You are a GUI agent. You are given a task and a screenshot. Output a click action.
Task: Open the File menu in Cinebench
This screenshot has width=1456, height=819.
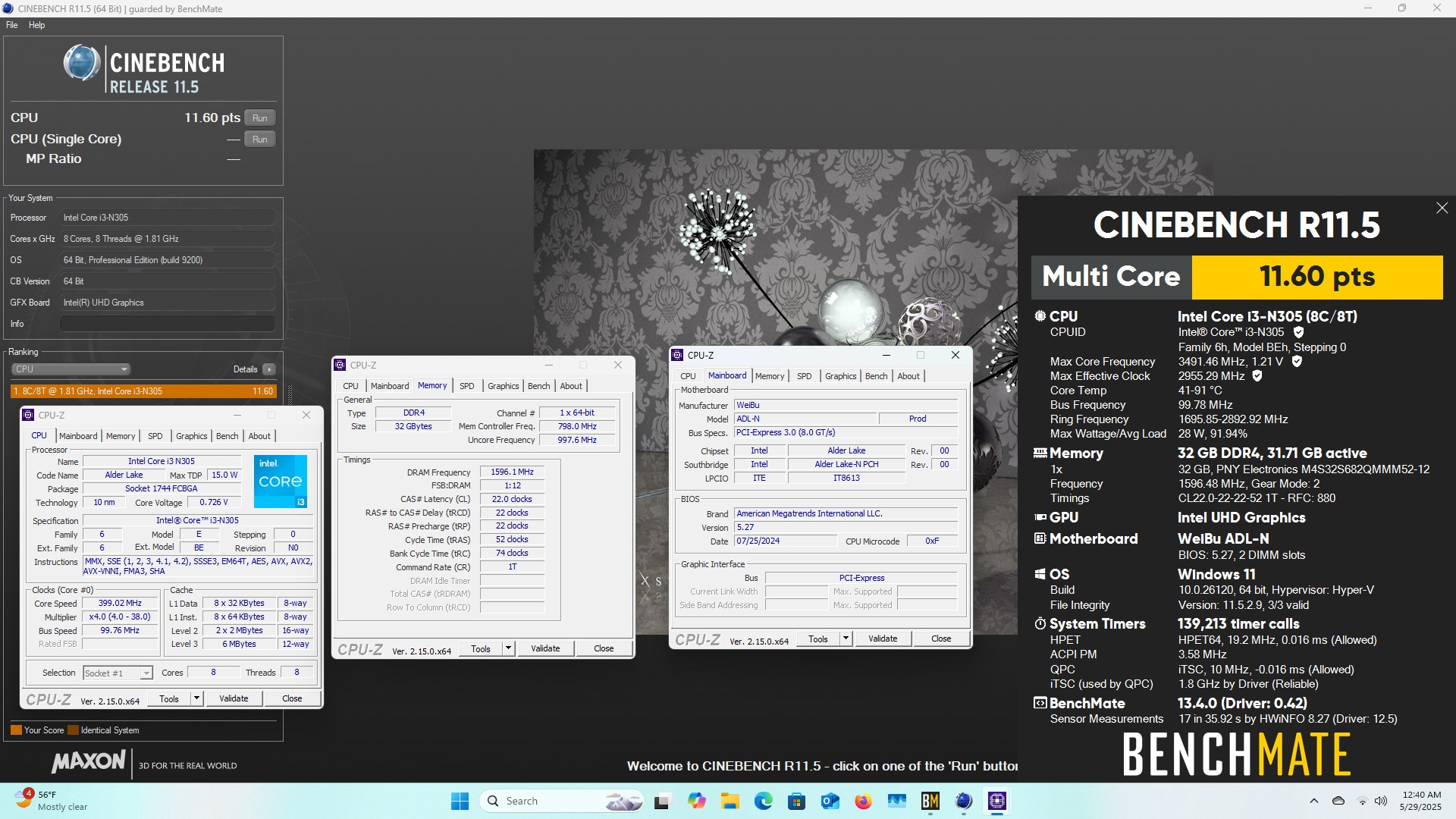coord(12,25)
